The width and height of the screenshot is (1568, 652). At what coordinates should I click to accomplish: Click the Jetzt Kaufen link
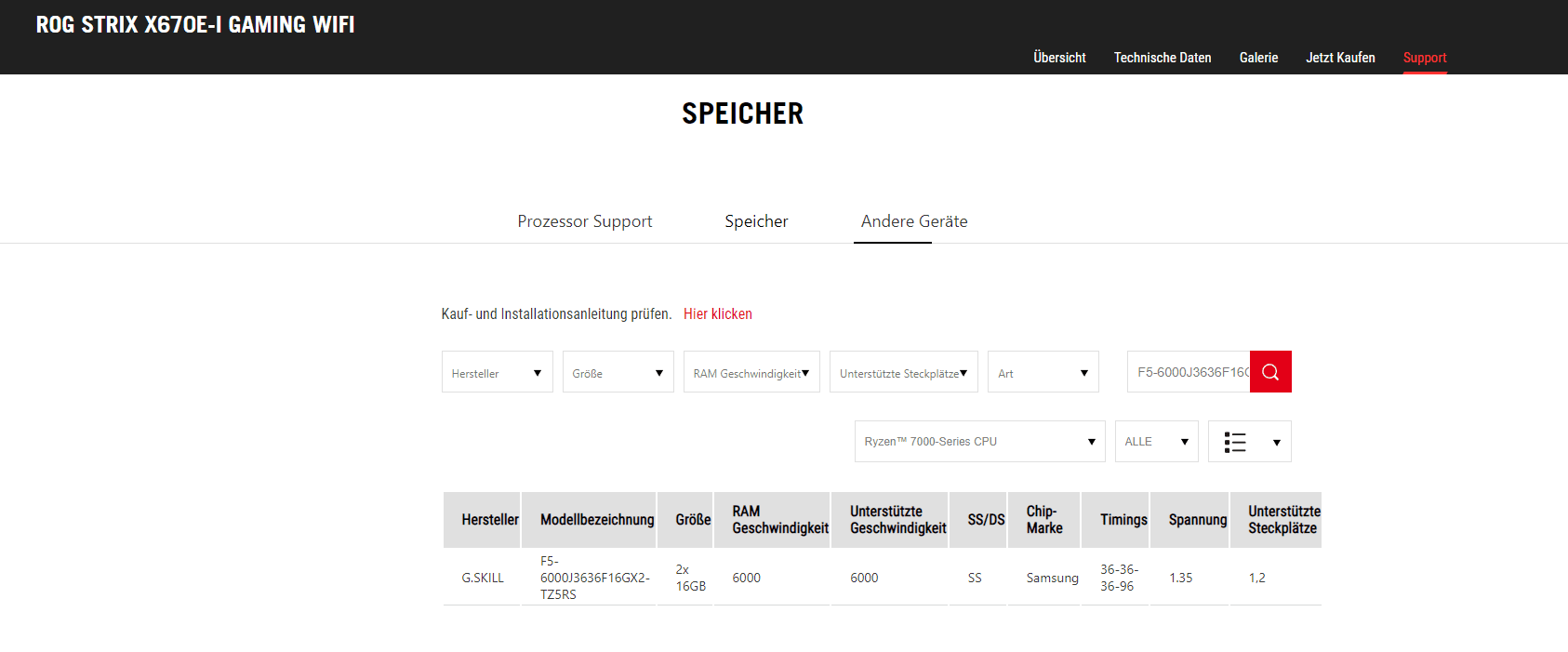tap(1340, 58)
